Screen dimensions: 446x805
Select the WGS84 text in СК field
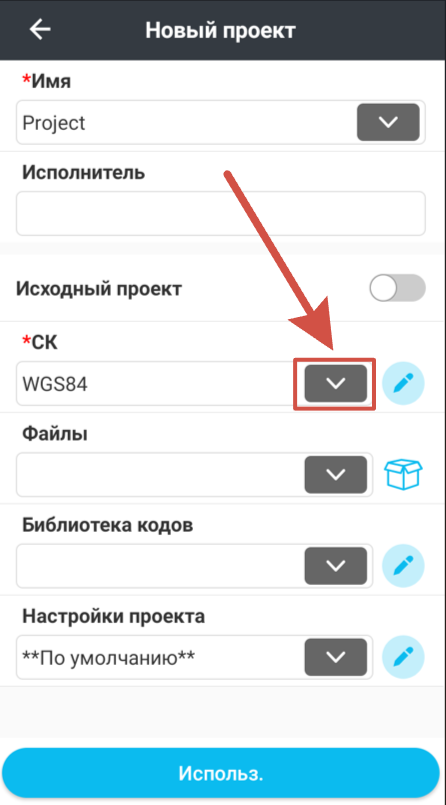tap(55, 384)
